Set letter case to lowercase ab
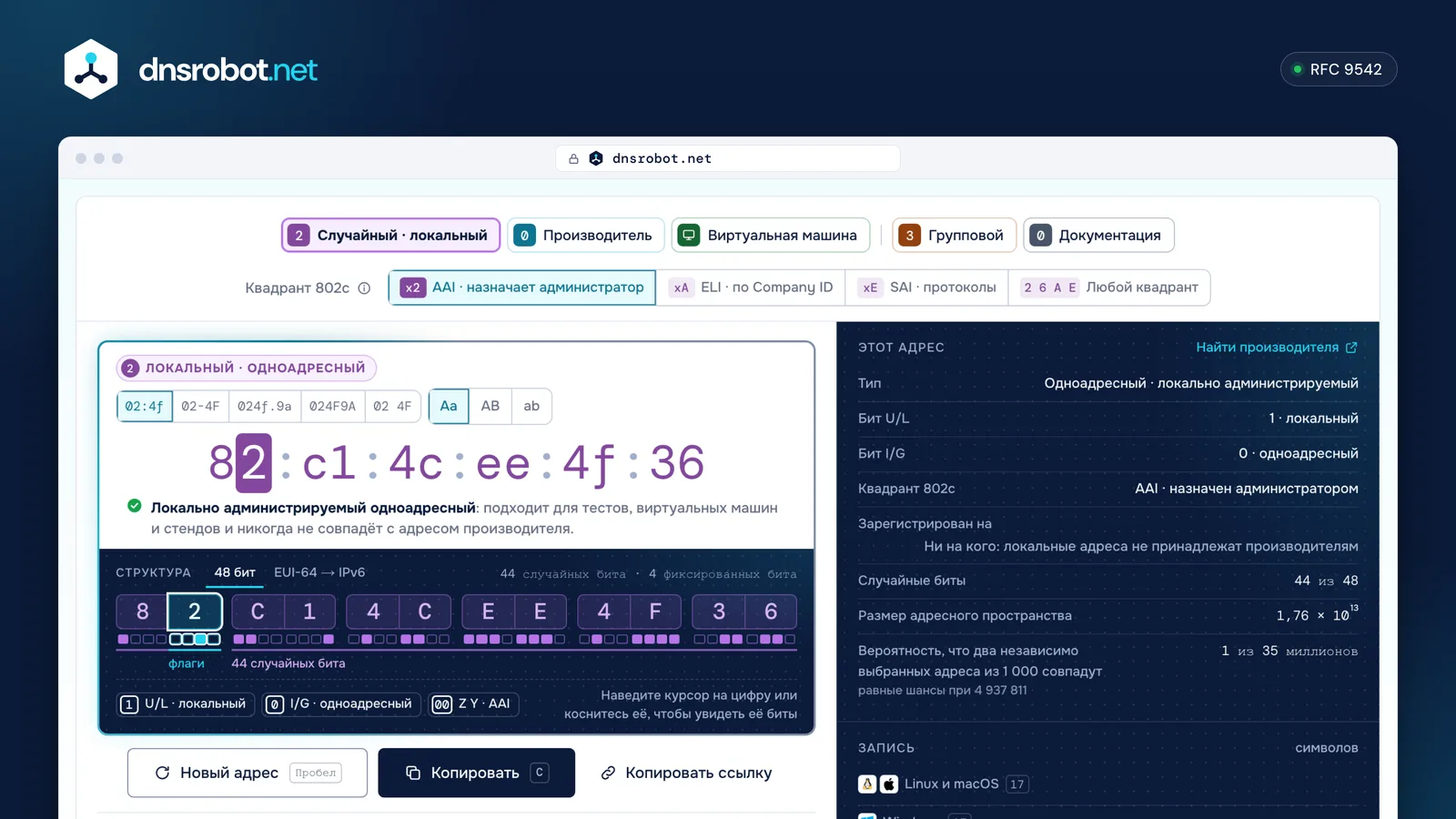 tap(531, 406)
